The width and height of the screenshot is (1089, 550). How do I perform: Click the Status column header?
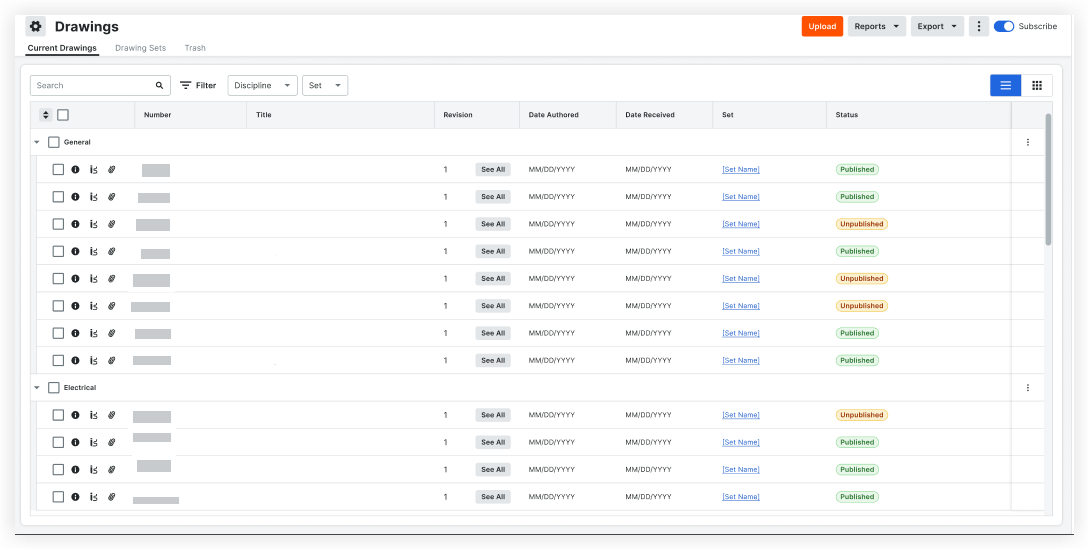click(x=847, y=115)
